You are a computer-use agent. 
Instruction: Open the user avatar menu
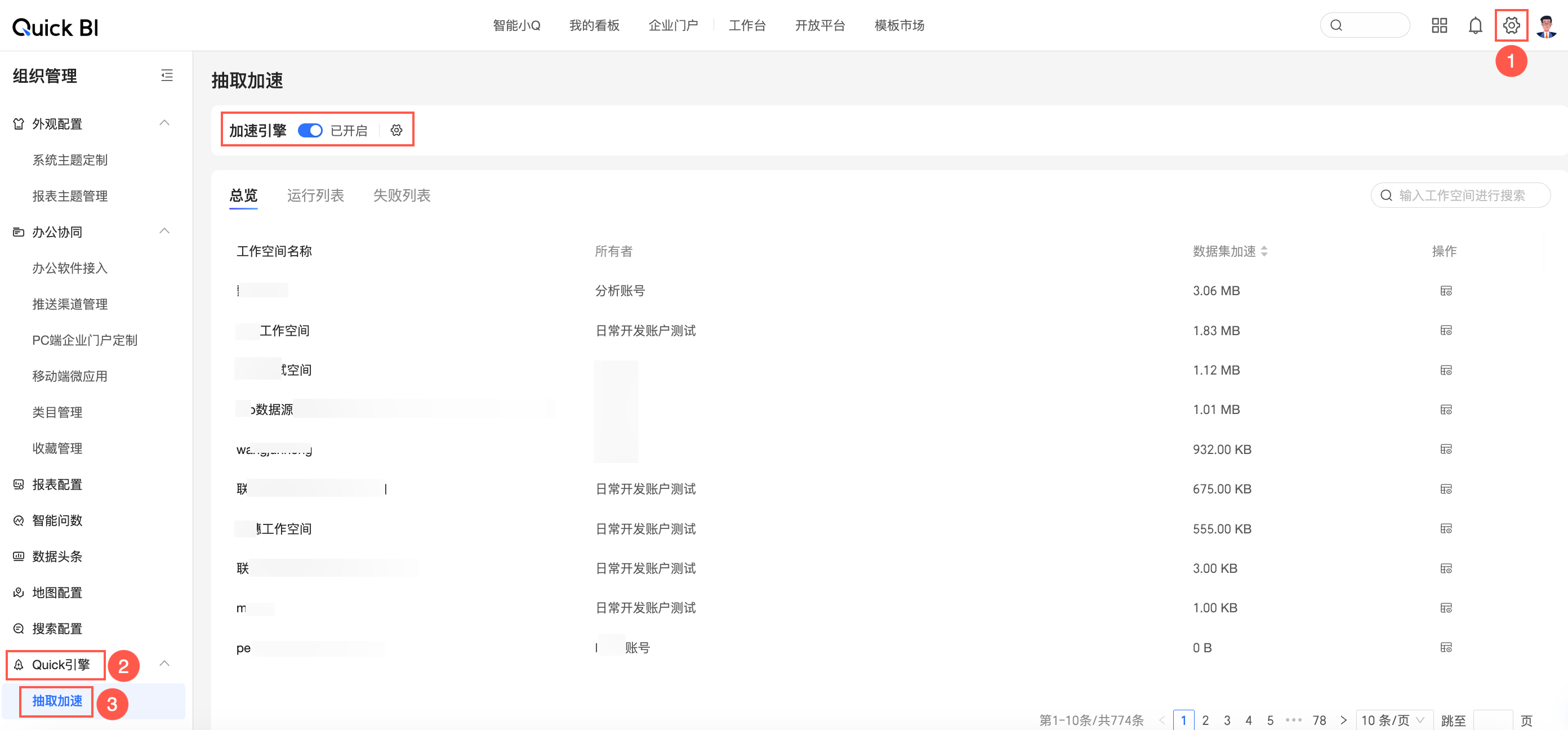(1546, 25)
